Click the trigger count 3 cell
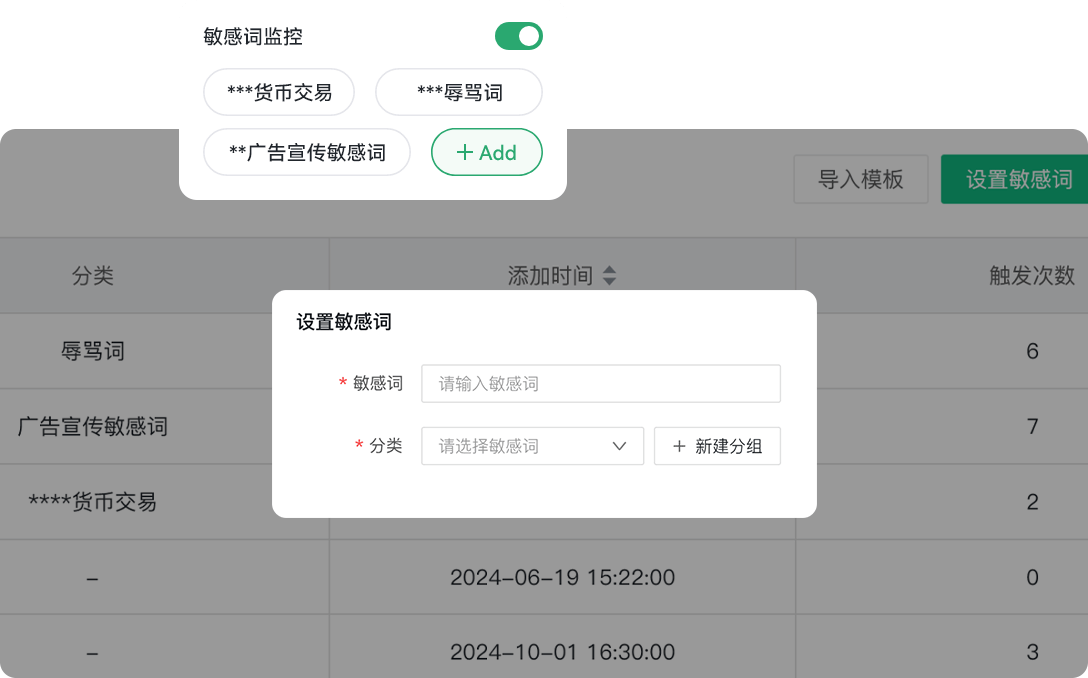Viewport: 1088px width, 678px height. tap(1032, 652)
